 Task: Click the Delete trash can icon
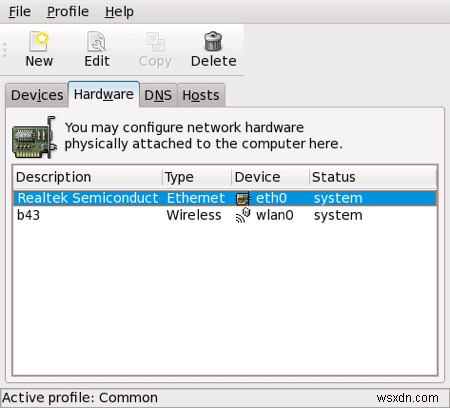click(x=213, y=41)
